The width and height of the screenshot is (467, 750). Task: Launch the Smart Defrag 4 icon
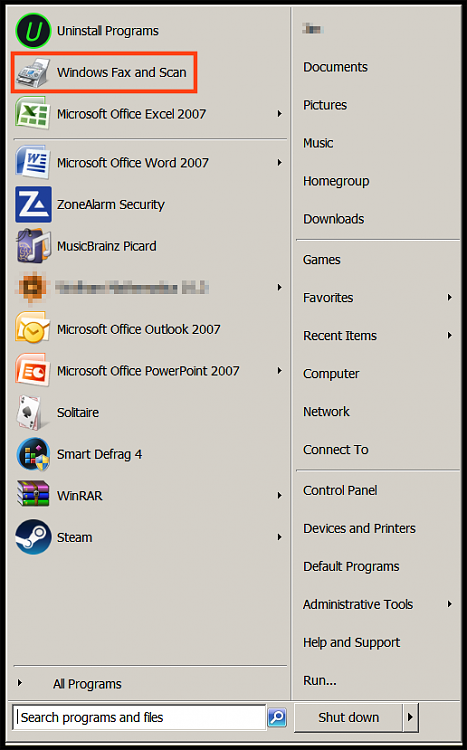pos(33,454)
